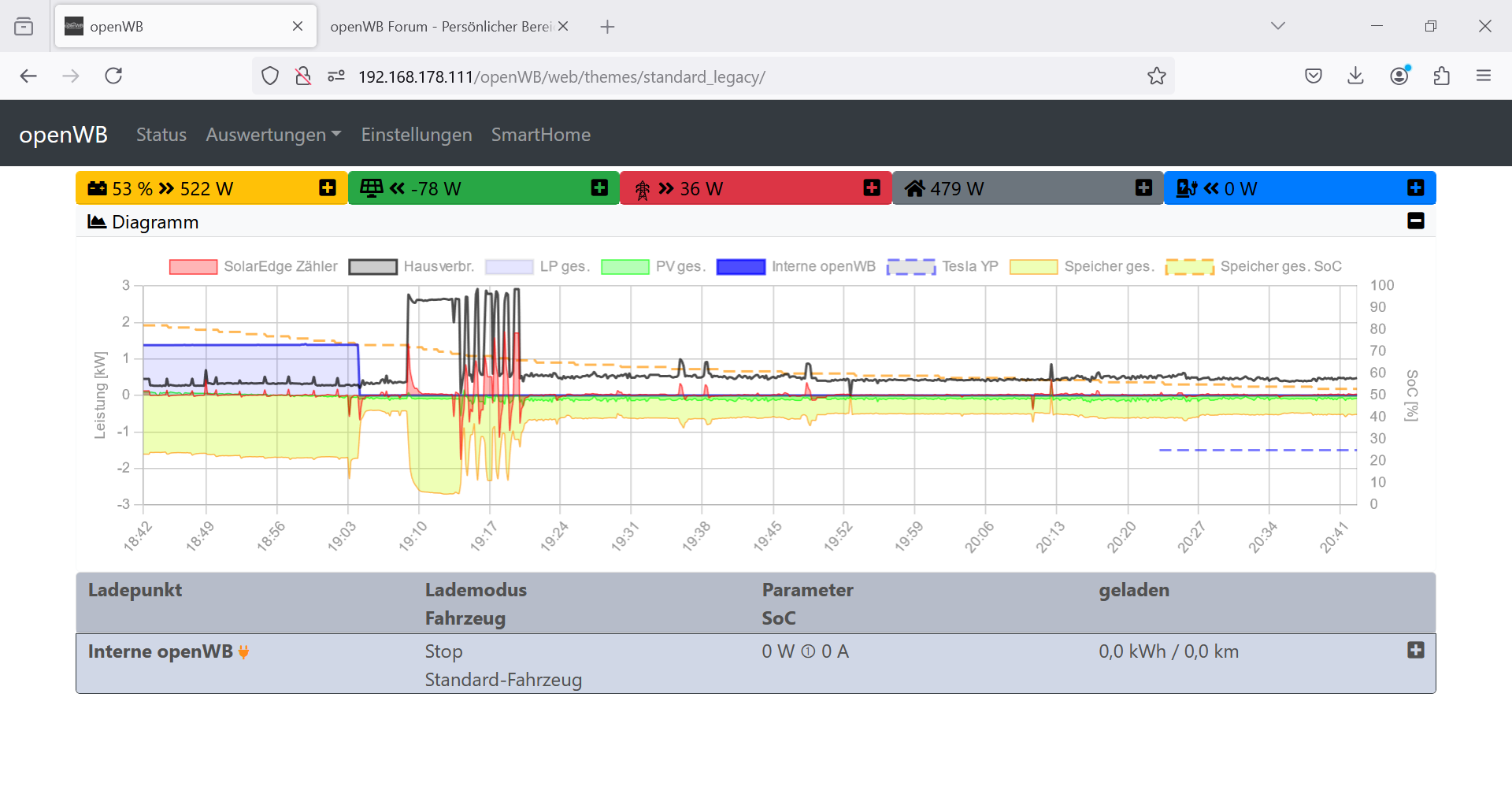Toggle PV ges. series in legend
The image size is (1512, 794).
(654, 266)
